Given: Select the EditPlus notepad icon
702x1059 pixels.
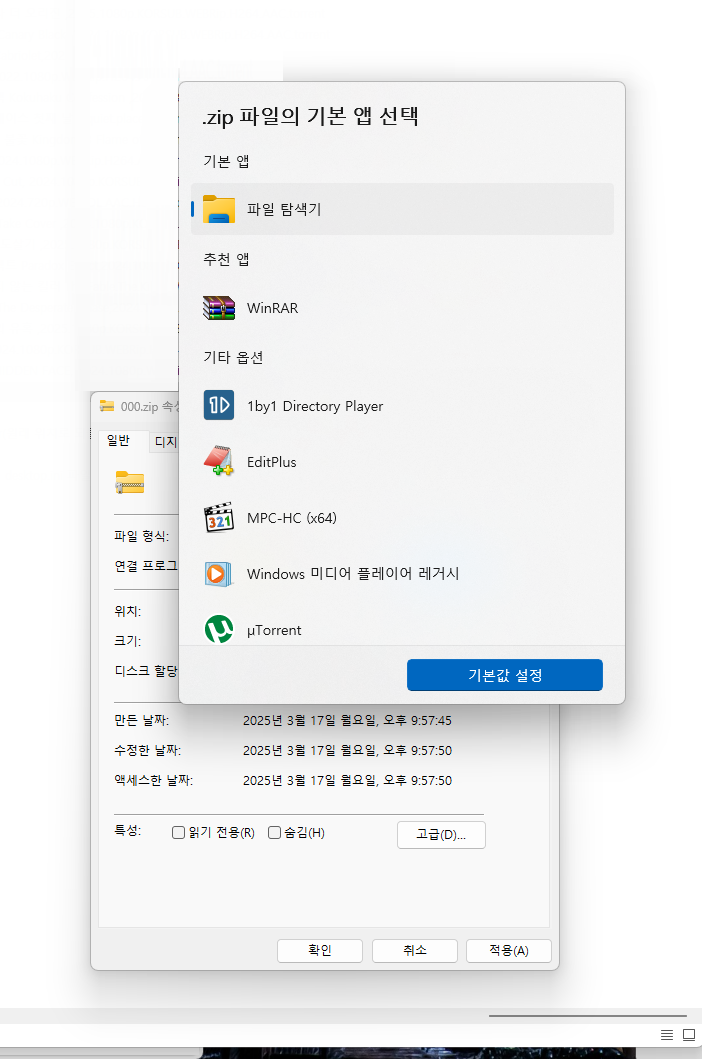Looking at the screenshot, I should [x=219, y=461].
